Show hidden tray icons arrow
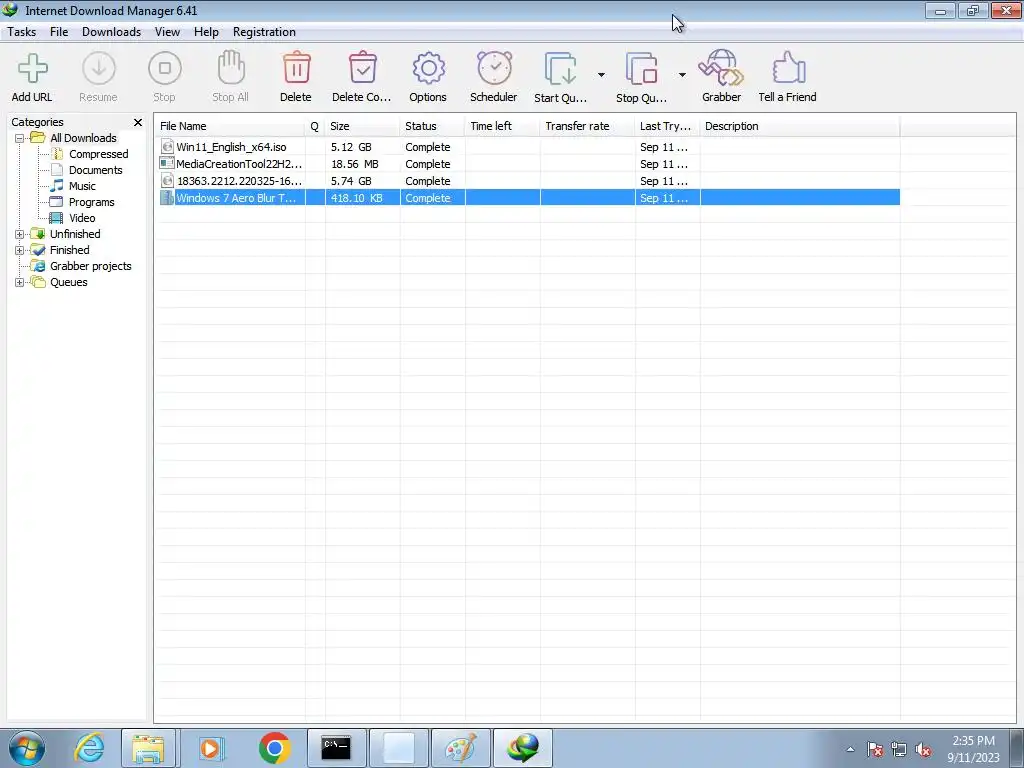Screen dimensions: 1024x768 point(850,749)
